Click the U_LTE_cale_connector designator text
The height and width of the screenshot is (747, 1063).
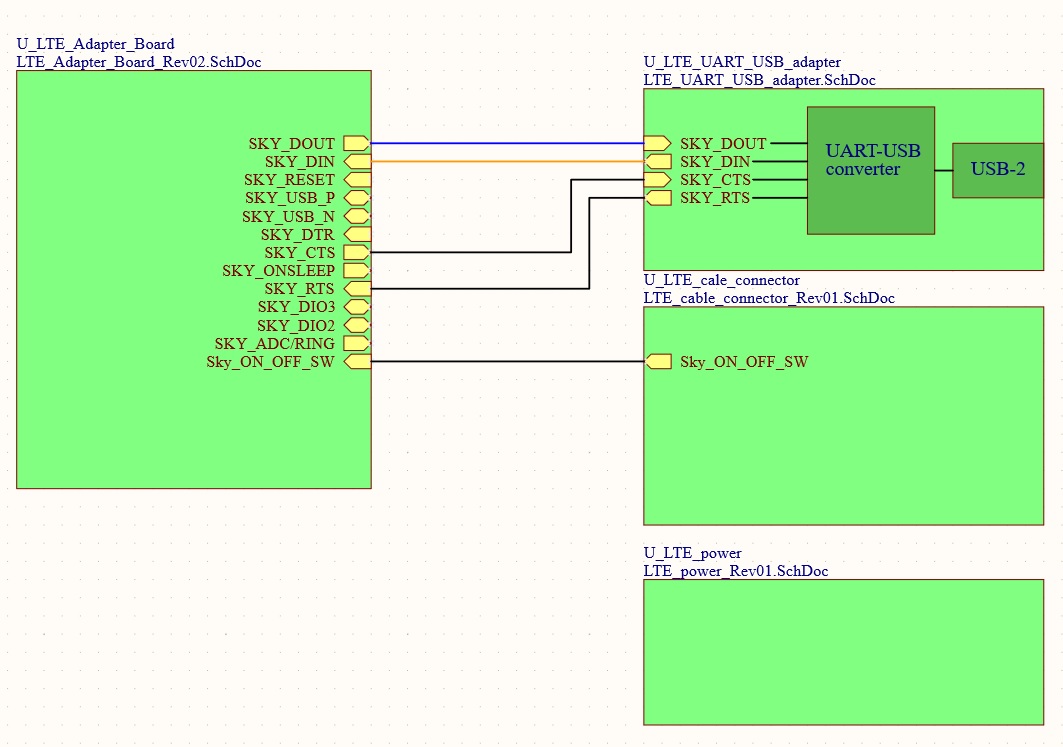721,280
